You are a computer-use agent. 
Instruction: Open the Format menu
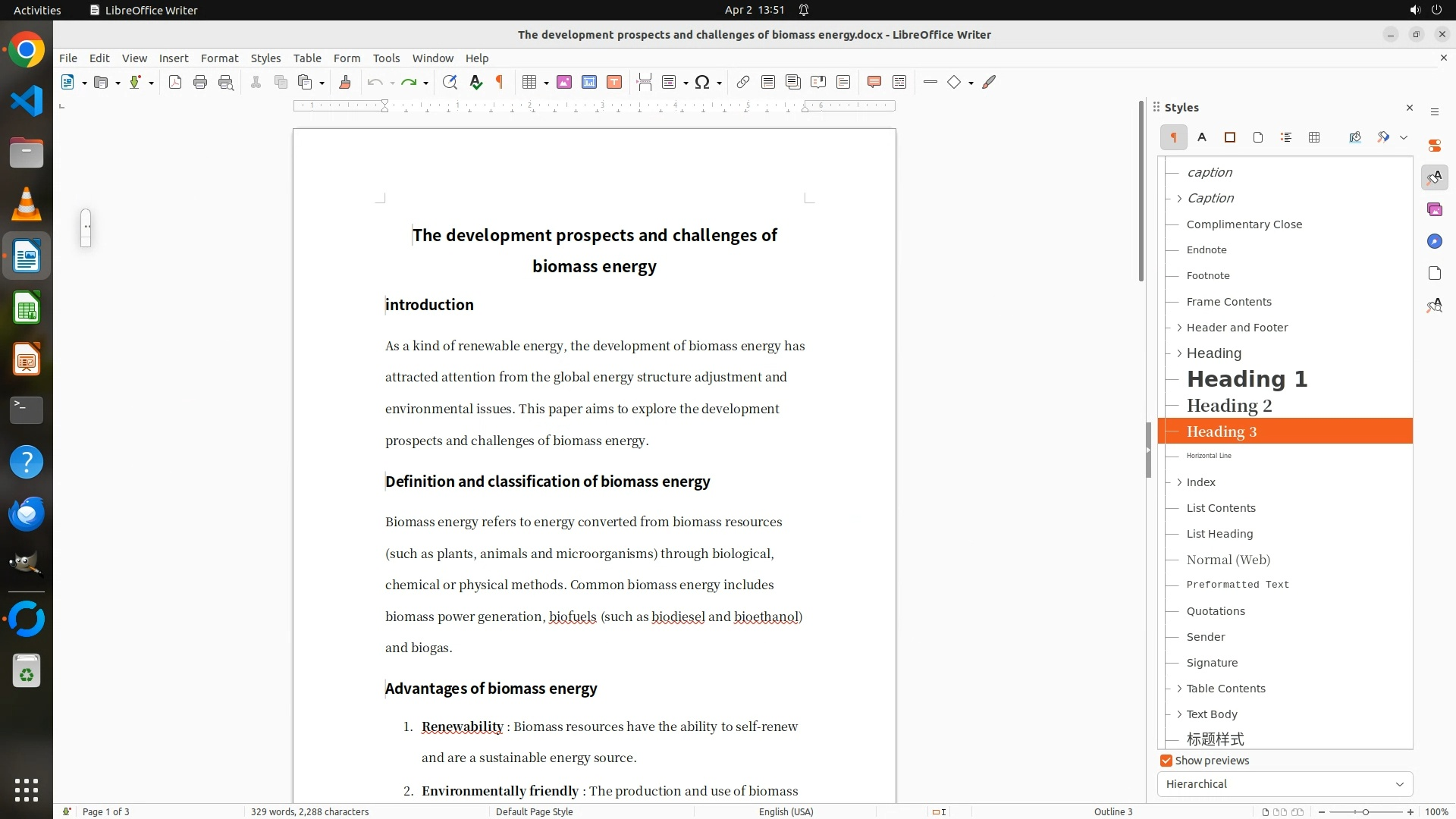[x=219, y=58]
